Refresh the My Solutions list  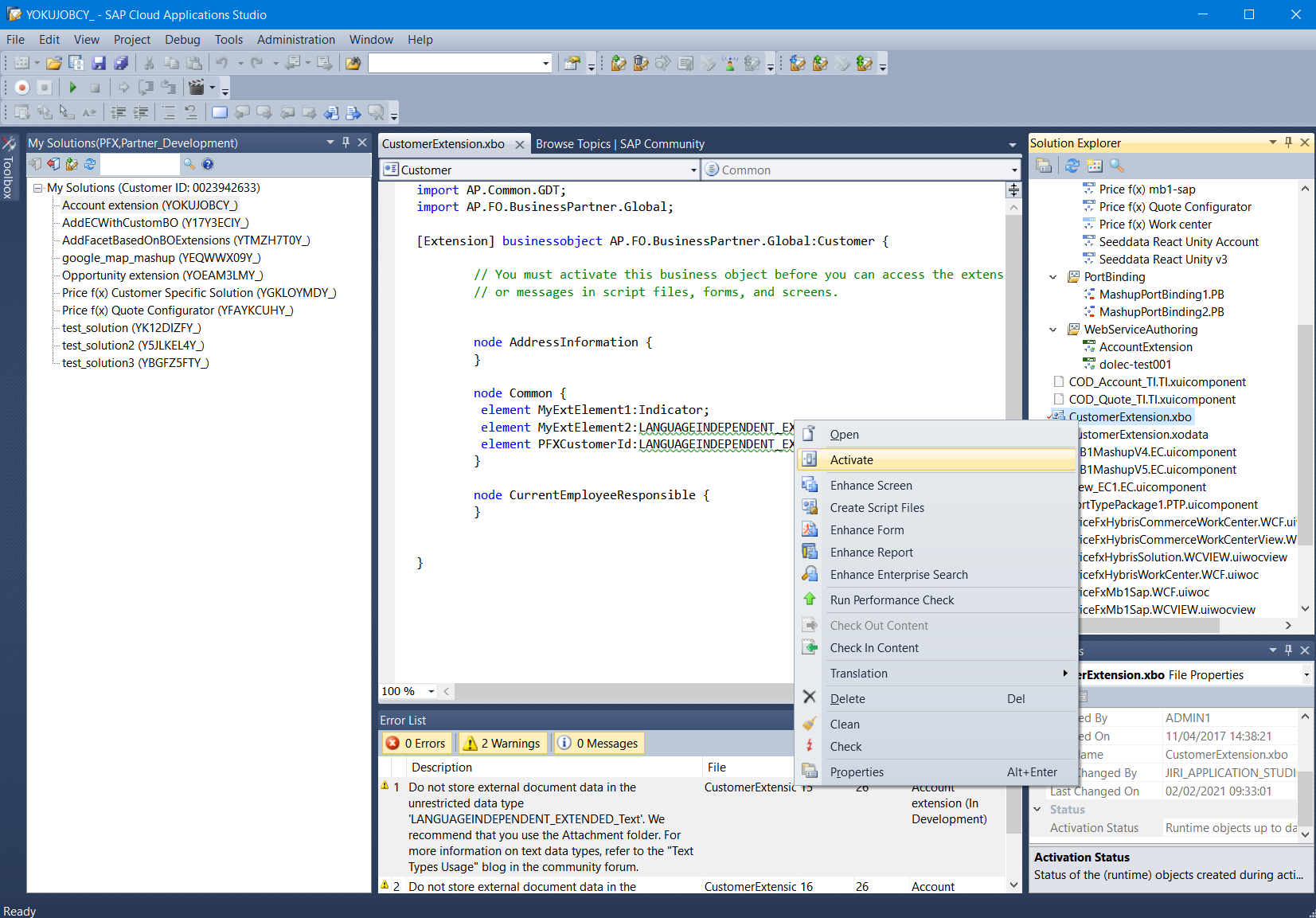(x=90, y=164)
